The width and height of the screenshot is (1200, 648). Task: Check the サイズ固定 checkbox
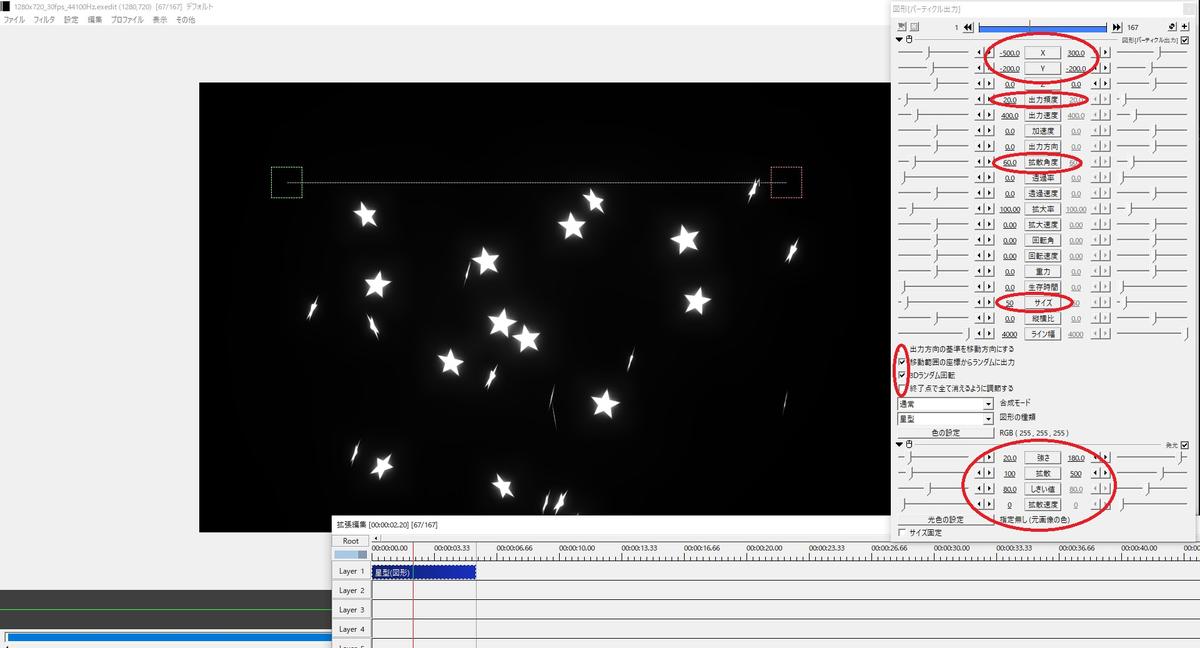pos(902,533)
